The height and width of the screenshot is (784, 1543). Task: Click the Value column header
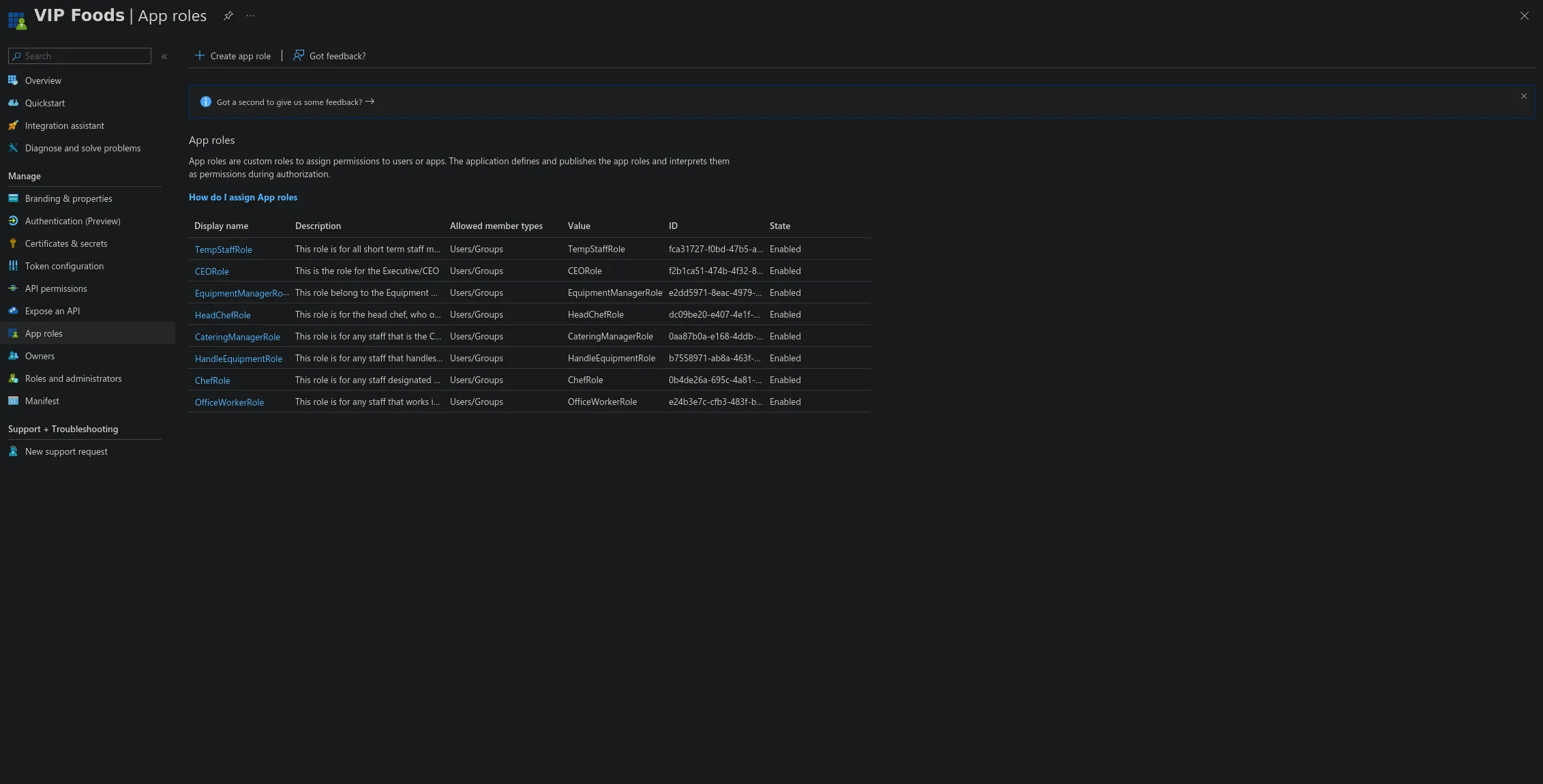pos(579,226)
